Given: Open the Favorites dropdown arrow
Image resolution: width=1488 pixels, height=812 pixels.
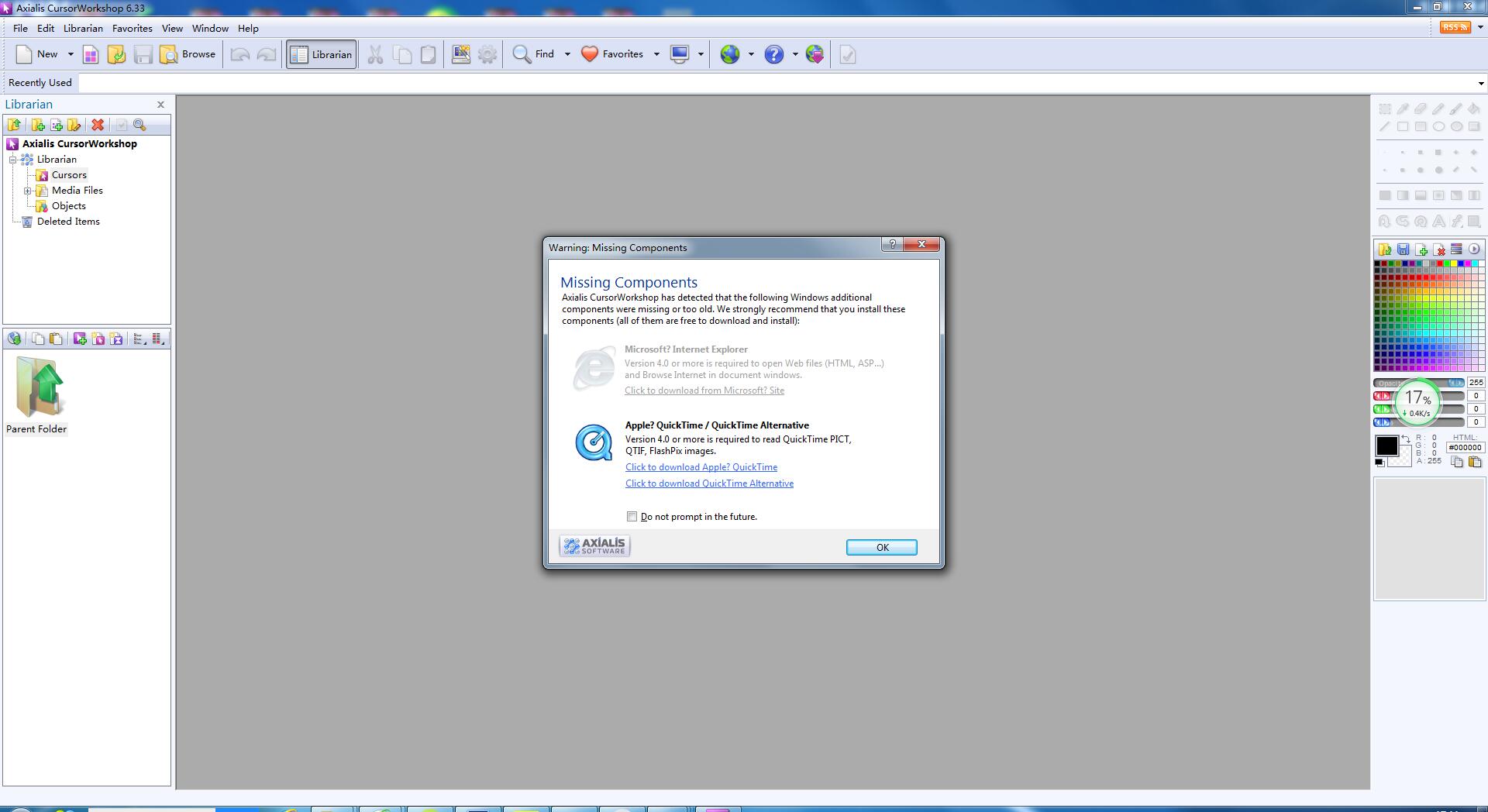Looking at the screenshot, I should point(656,54).
